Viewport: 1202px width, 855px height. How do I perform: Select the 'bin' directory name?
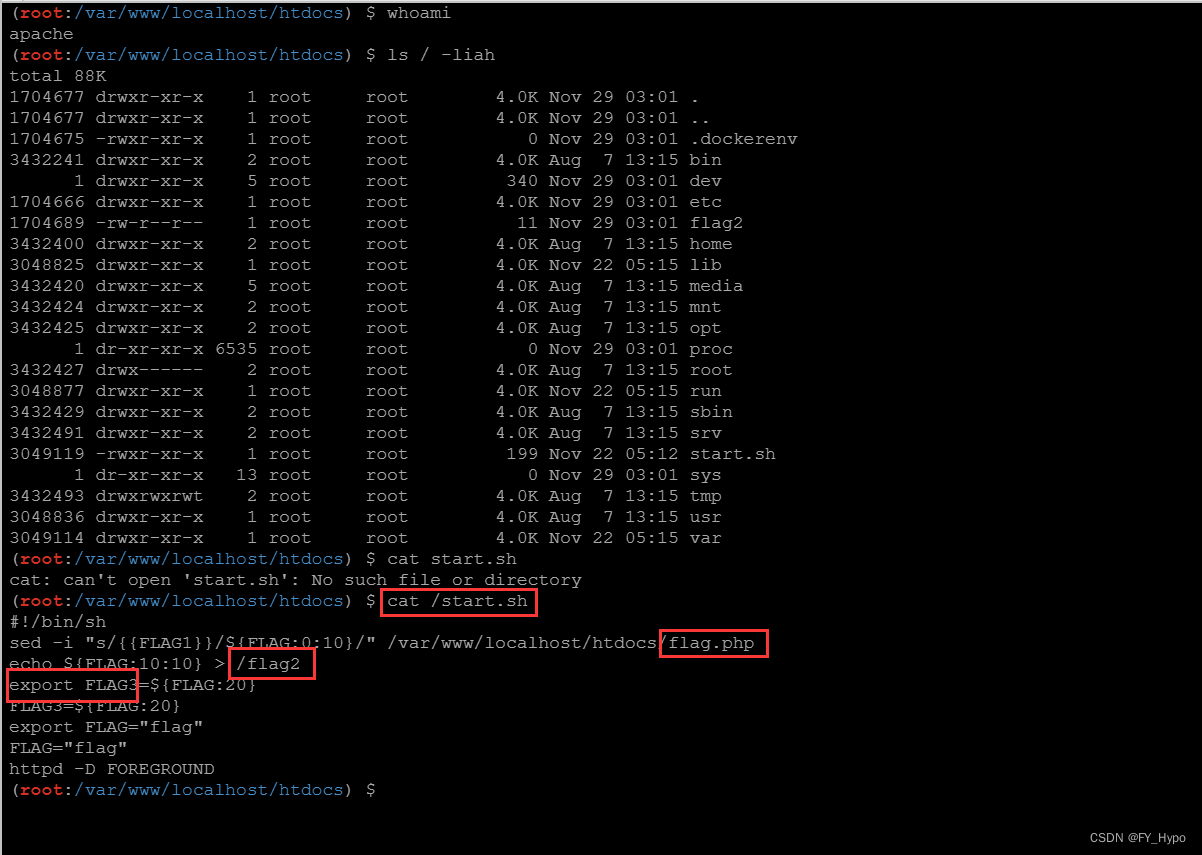[705, 160]
